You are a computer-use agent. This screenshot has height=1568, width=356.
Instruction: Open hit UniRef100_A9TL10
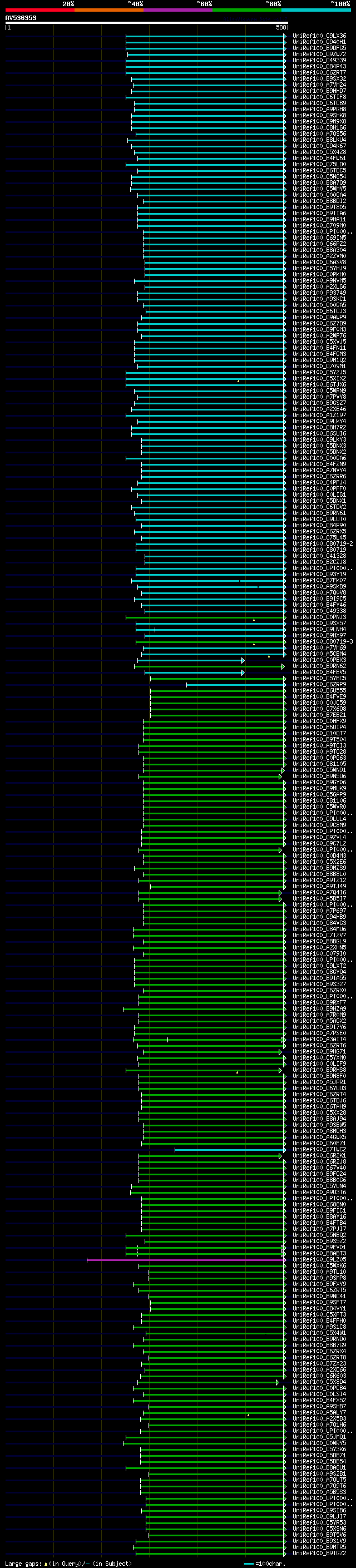tap(319, 1272)
